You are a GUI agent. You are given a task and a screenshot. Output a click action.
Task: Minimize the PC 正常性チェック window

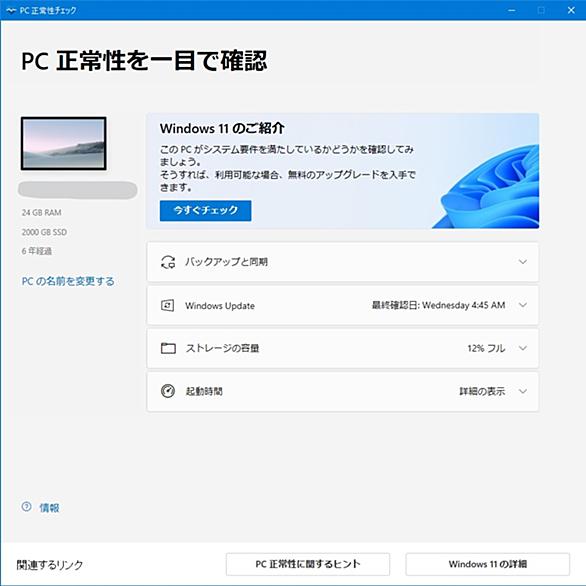(512, 10)
